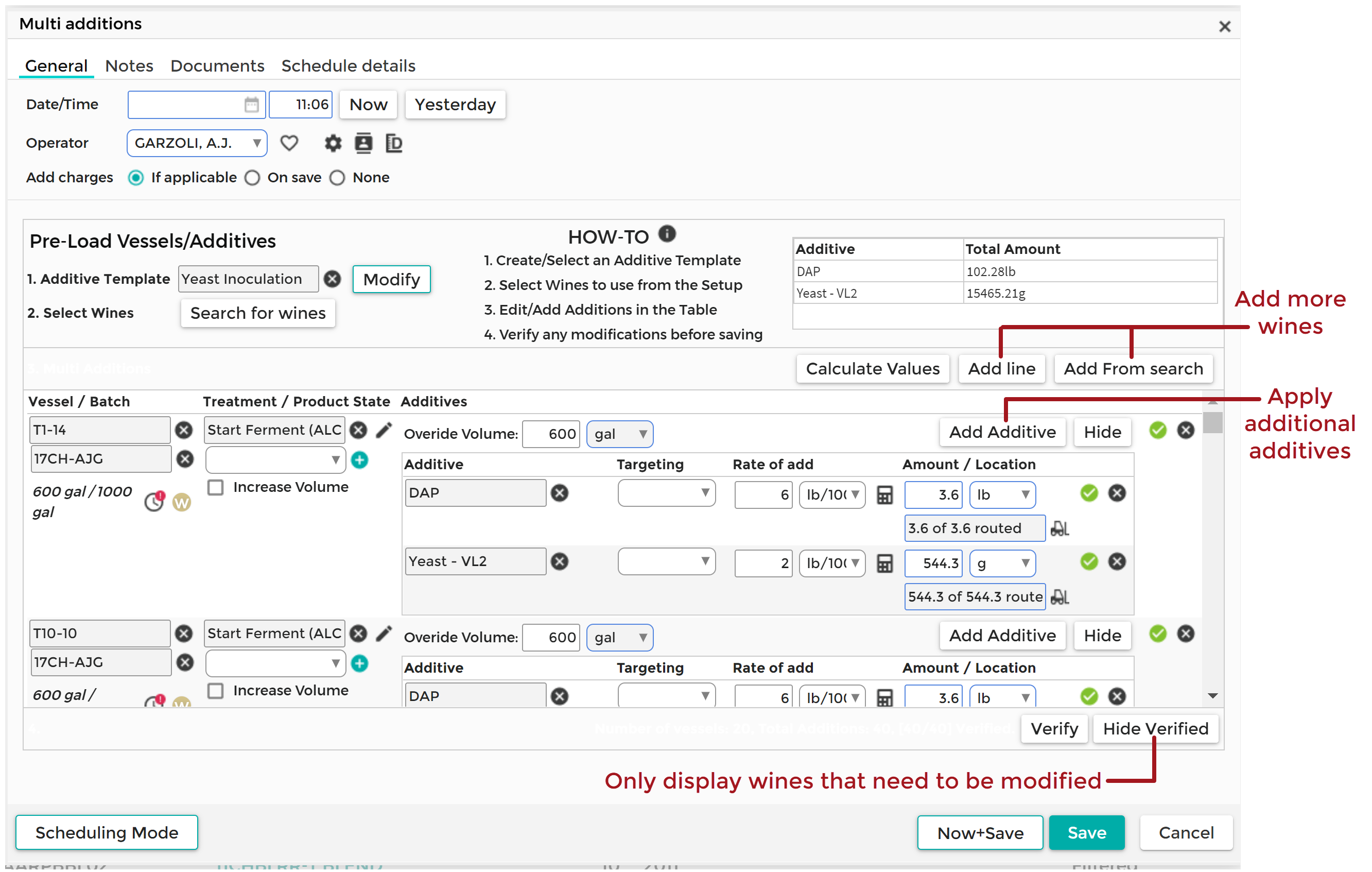Set the time with the Now button

point(368,105)
